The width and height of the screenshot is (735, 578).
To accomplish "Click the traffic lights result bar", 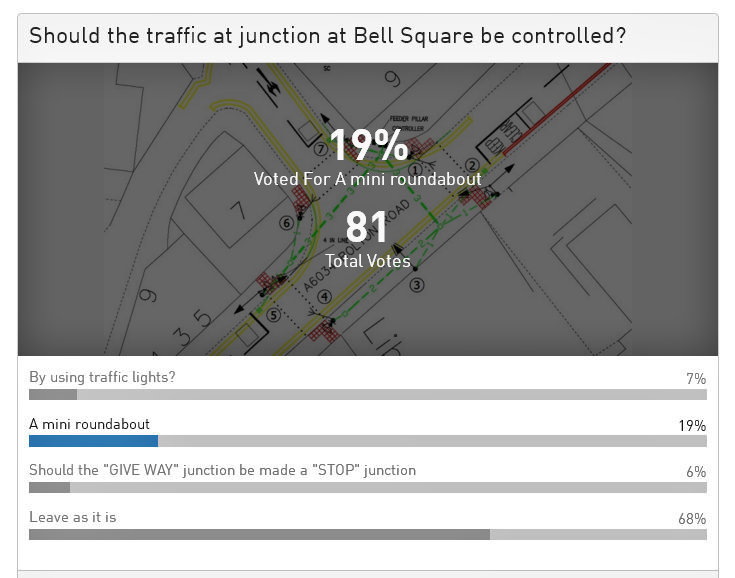I will click(x=53, y=395).
